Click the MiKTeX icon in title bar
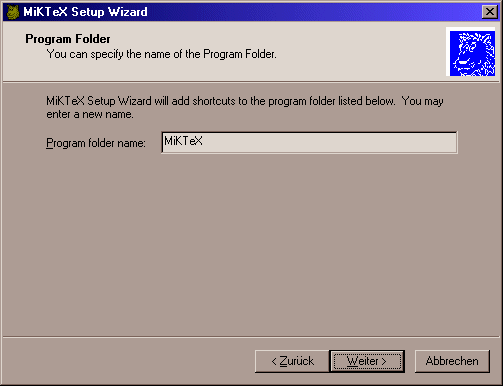The image size is (503, 386). (x=13, y=12)
